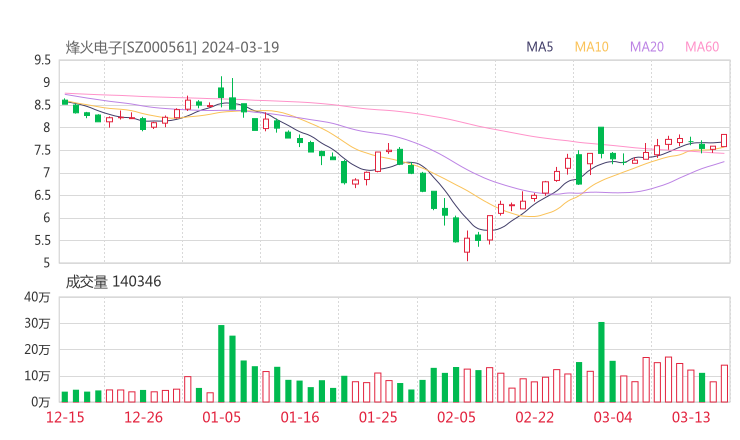Click the 0万 volume axis label
The image size is (740, 440).
pos(41,402)
